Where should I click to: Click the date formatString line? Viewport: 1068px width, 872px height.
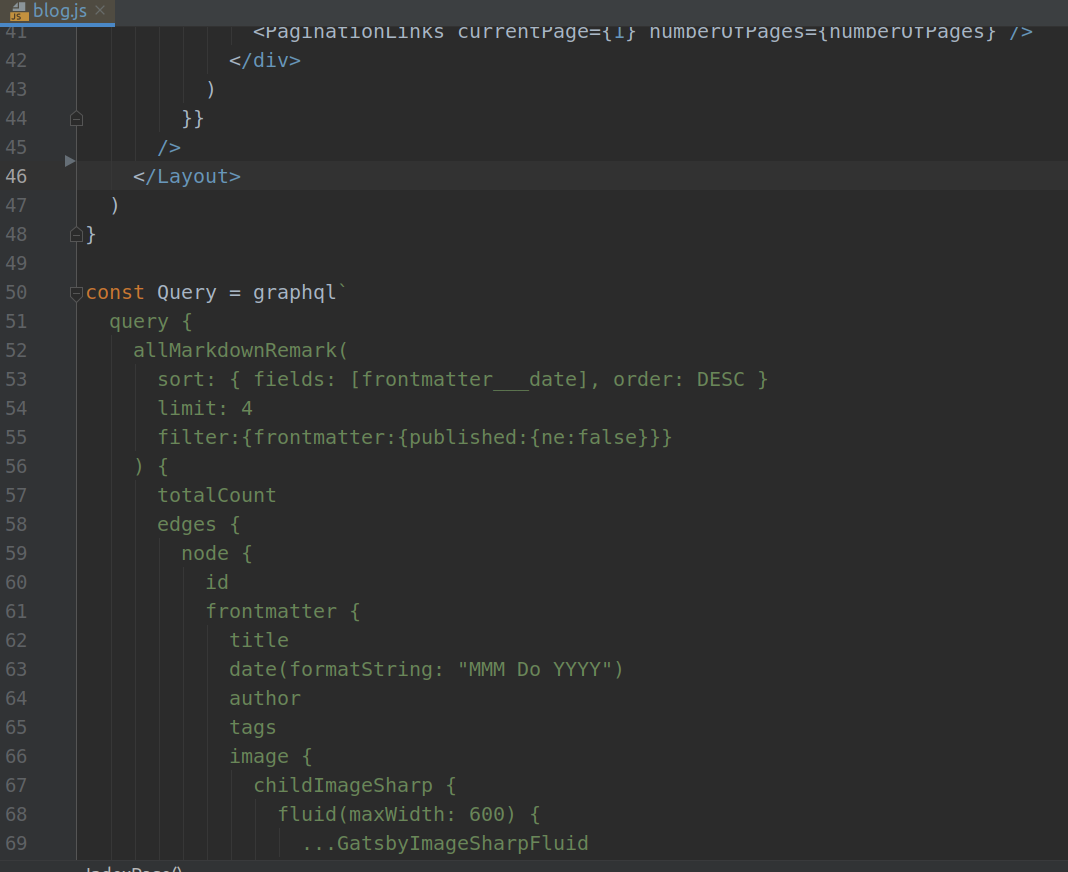click(x=426, y=670)
